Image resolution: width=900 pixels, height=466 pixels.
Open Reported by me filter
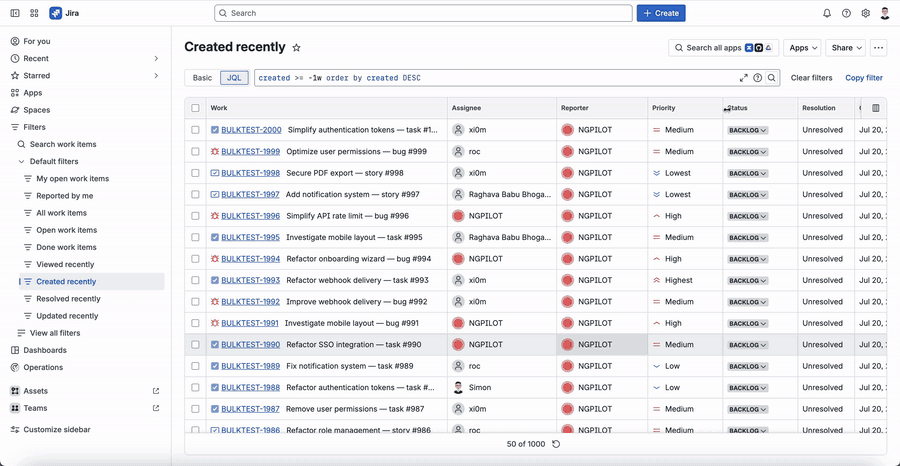[64, 196]
